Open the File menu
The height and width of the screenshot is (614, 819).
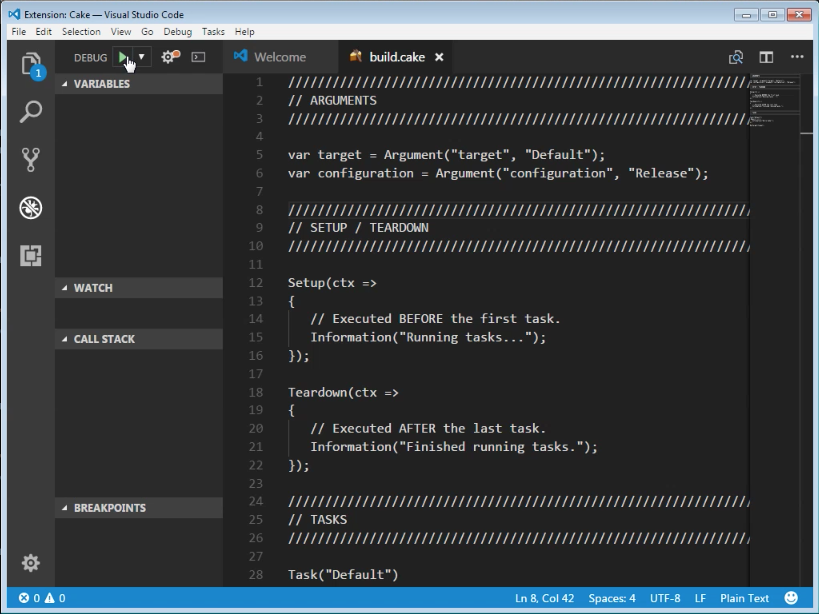19,32
